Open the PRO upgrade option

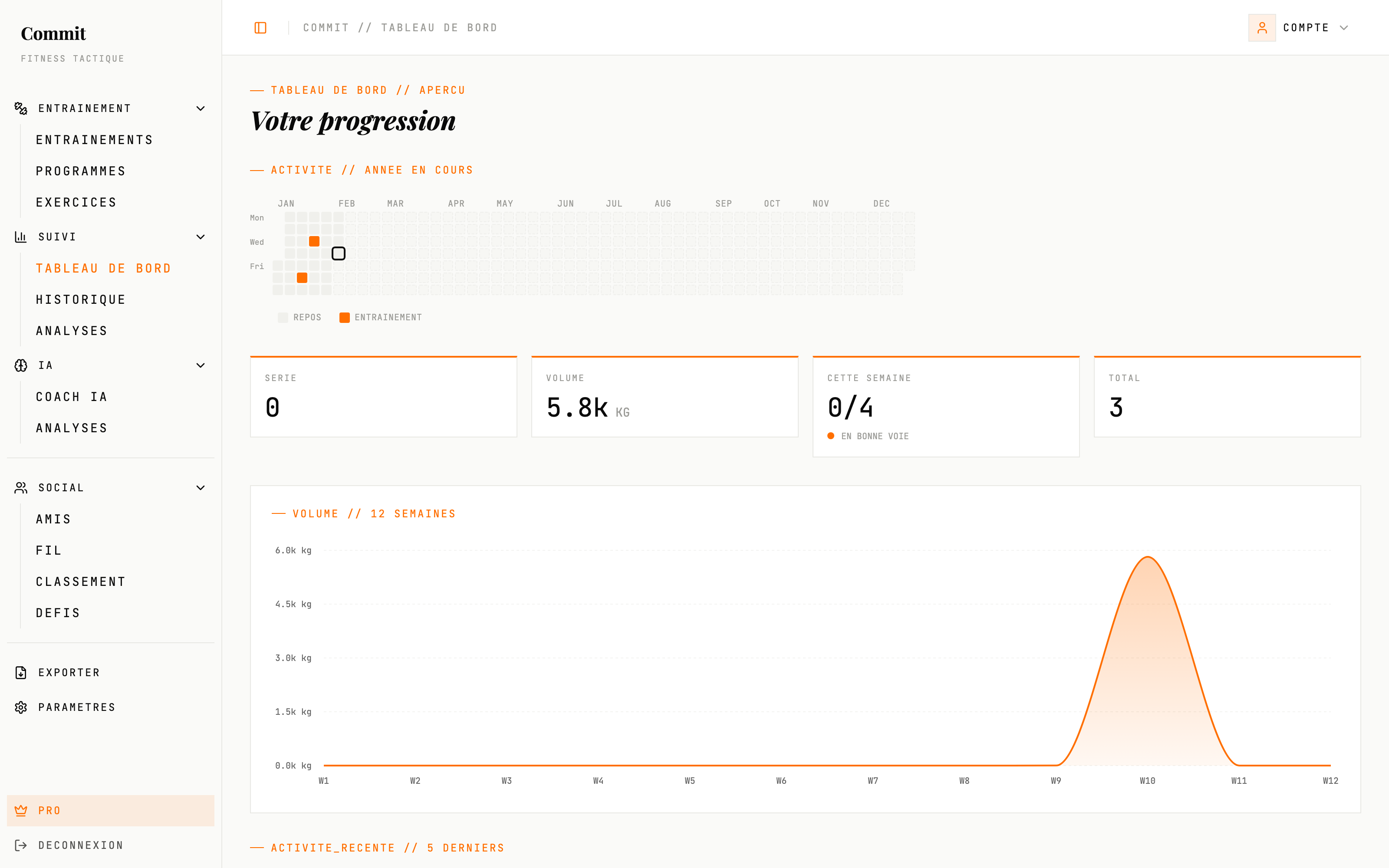49,810
